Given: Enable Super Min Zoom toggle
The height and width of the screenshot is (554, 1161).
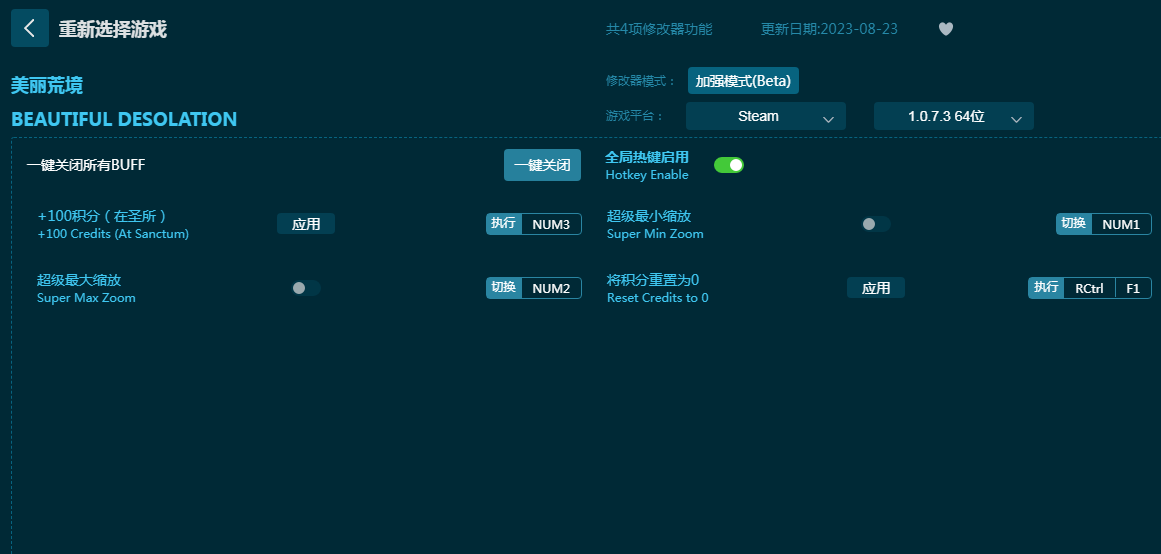Looking at the screenshot, I should 875,224.
